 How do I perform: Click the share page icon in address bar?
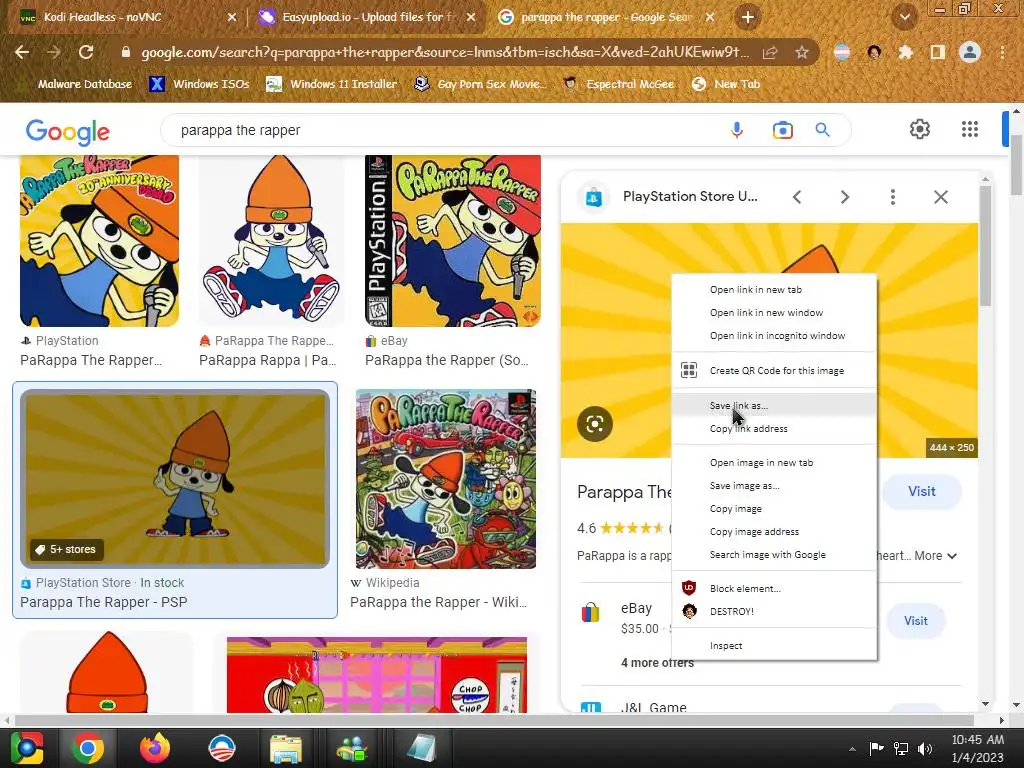point(771,52)
